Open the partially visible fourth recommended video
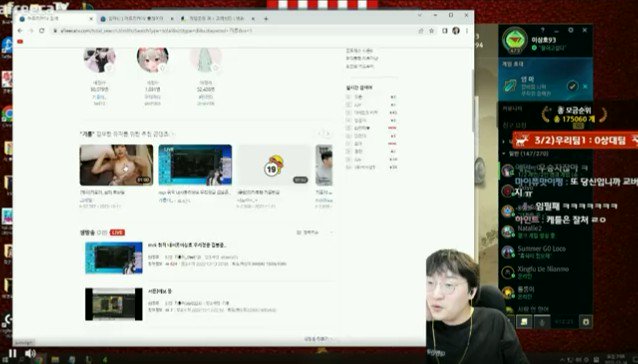Image resolution: width=638 pixels, height=364 pixels. tap(324, 165)
